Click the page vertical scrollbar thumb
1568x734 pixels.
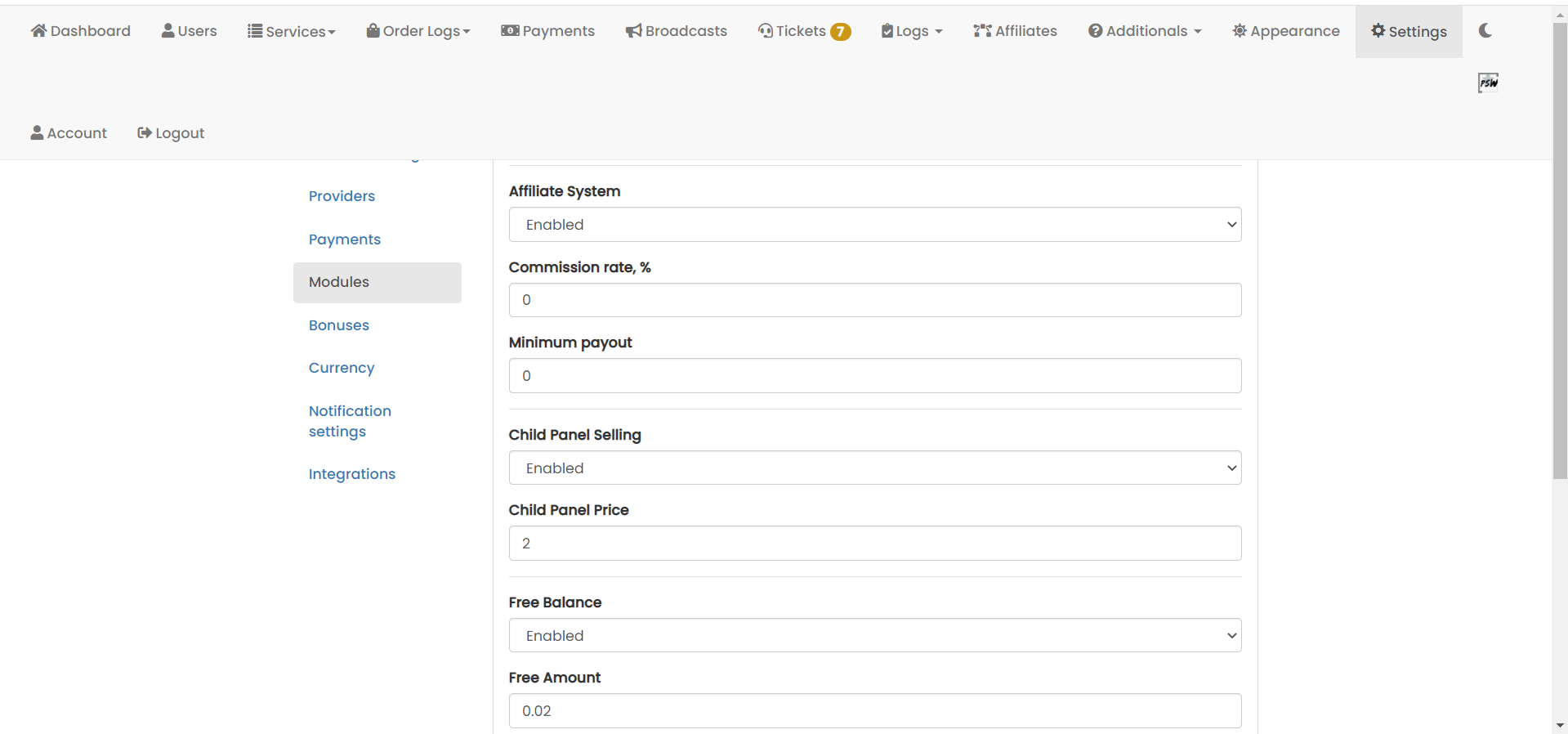(1560, 249)
